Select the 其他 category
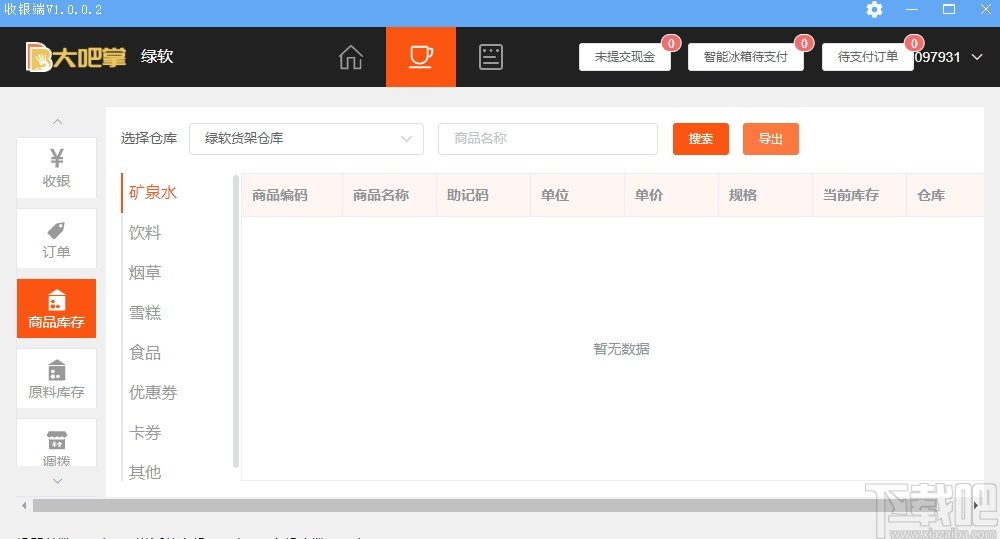 pyautogui.click(x=145, y=472)
